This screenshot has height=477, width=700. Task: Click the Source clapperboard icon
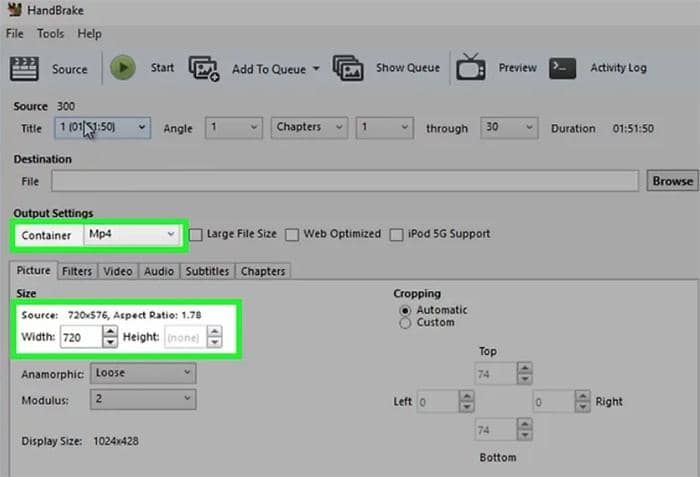24,68
